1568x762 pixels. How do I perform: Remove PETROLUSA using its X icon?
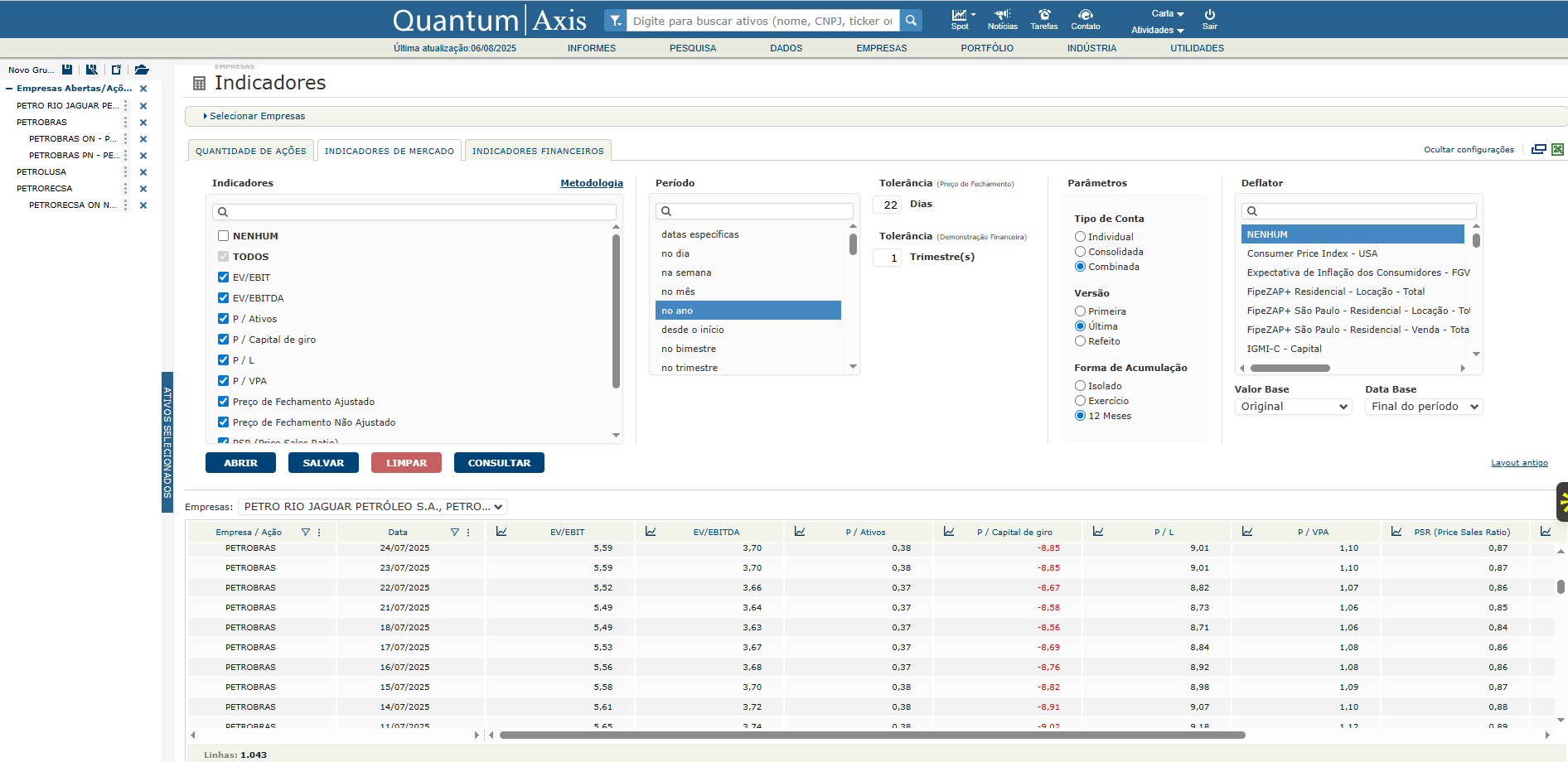pyautogui.click(x=143, y=172)
